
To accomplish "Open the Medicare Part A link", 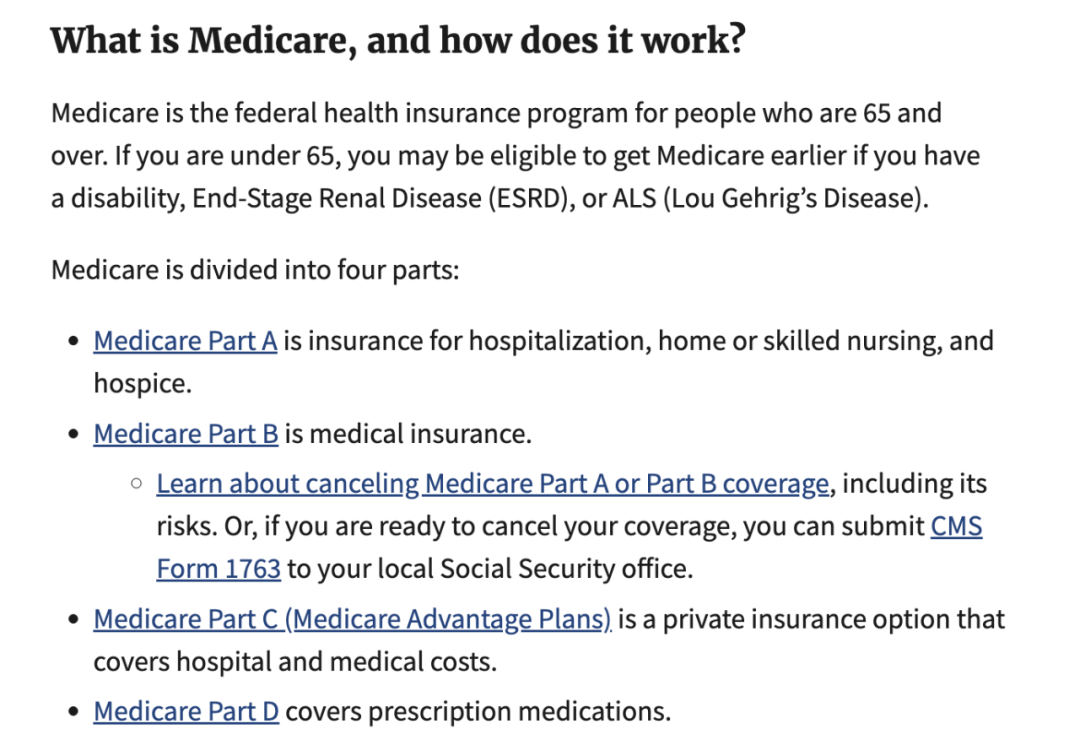I will click(x=185, y=341).
